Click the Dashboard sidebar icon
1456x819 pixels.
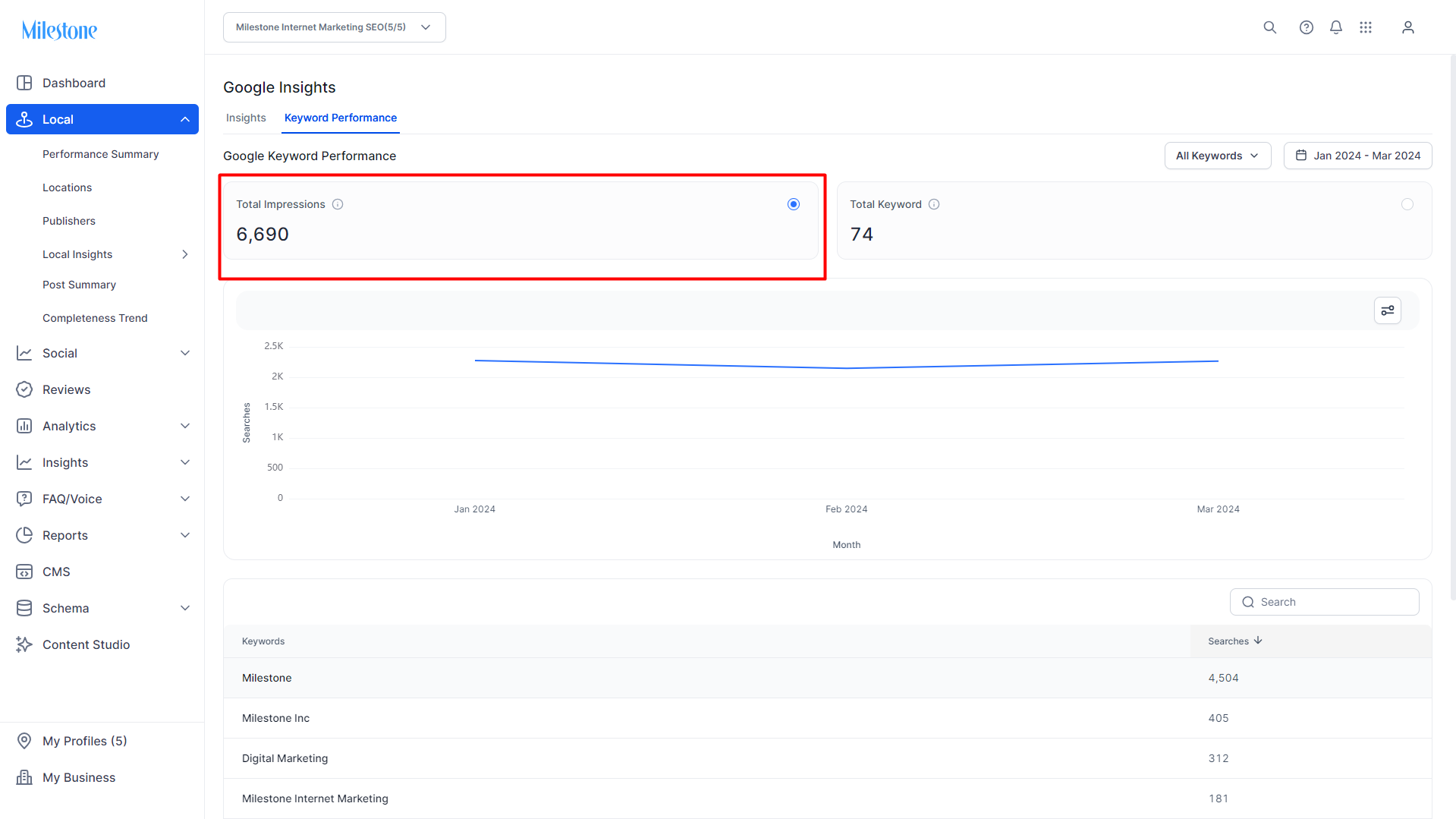pos(24,83)
